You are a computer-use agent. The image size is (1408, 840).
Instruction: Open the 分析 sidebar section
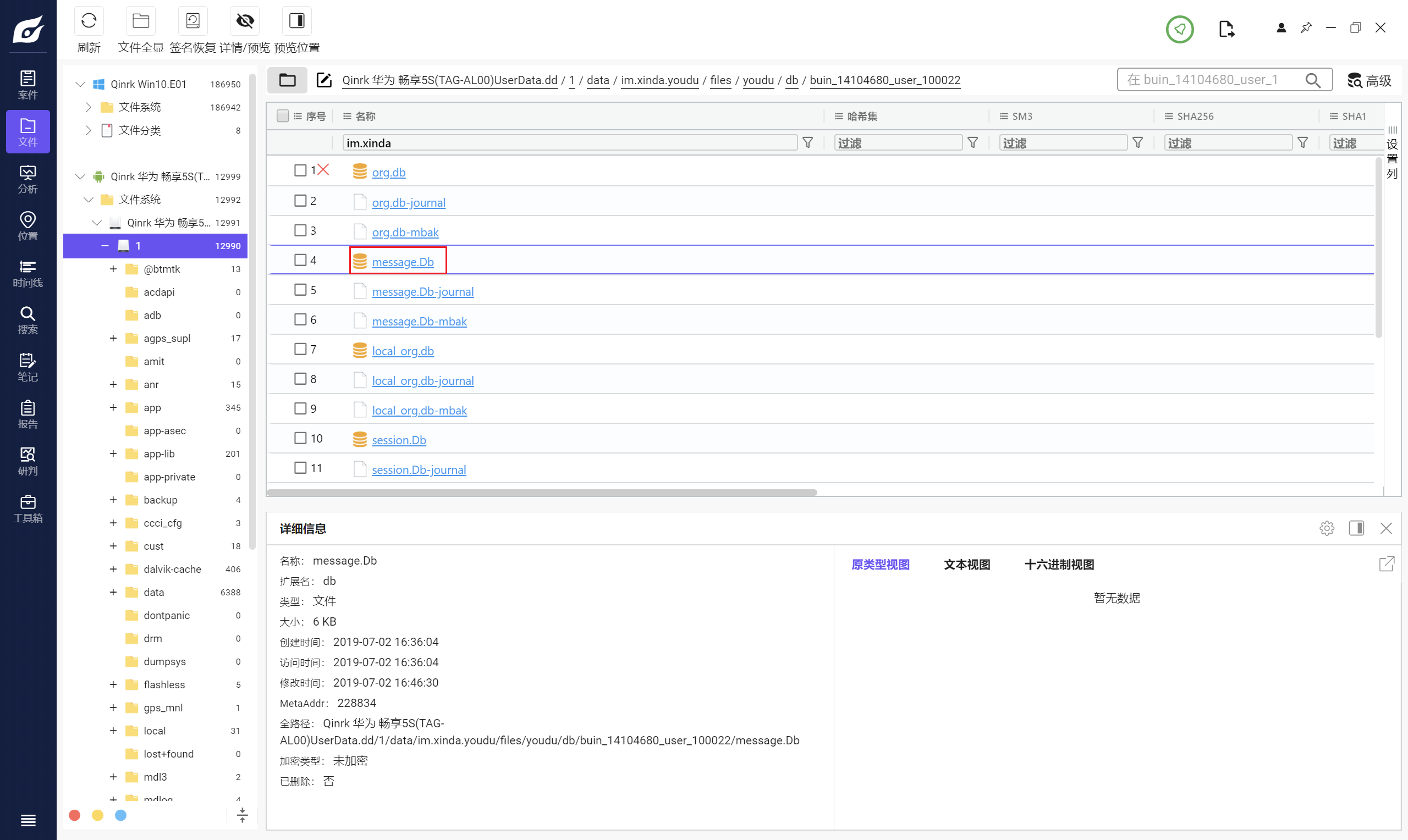28,179
